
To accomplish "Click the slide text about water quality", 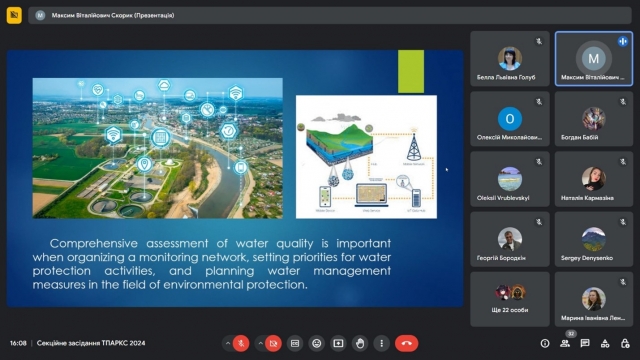I will click(212, 264).
